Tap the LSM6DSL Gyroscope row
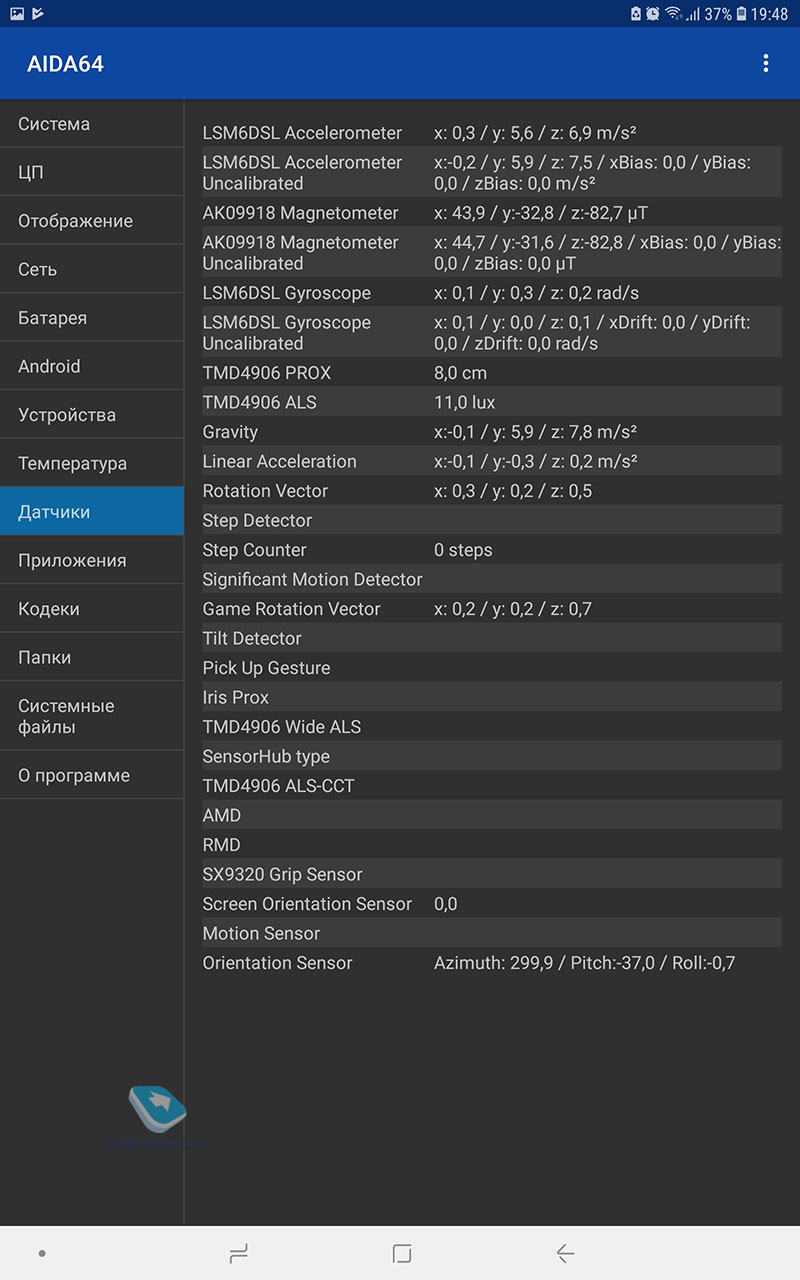 491,293
